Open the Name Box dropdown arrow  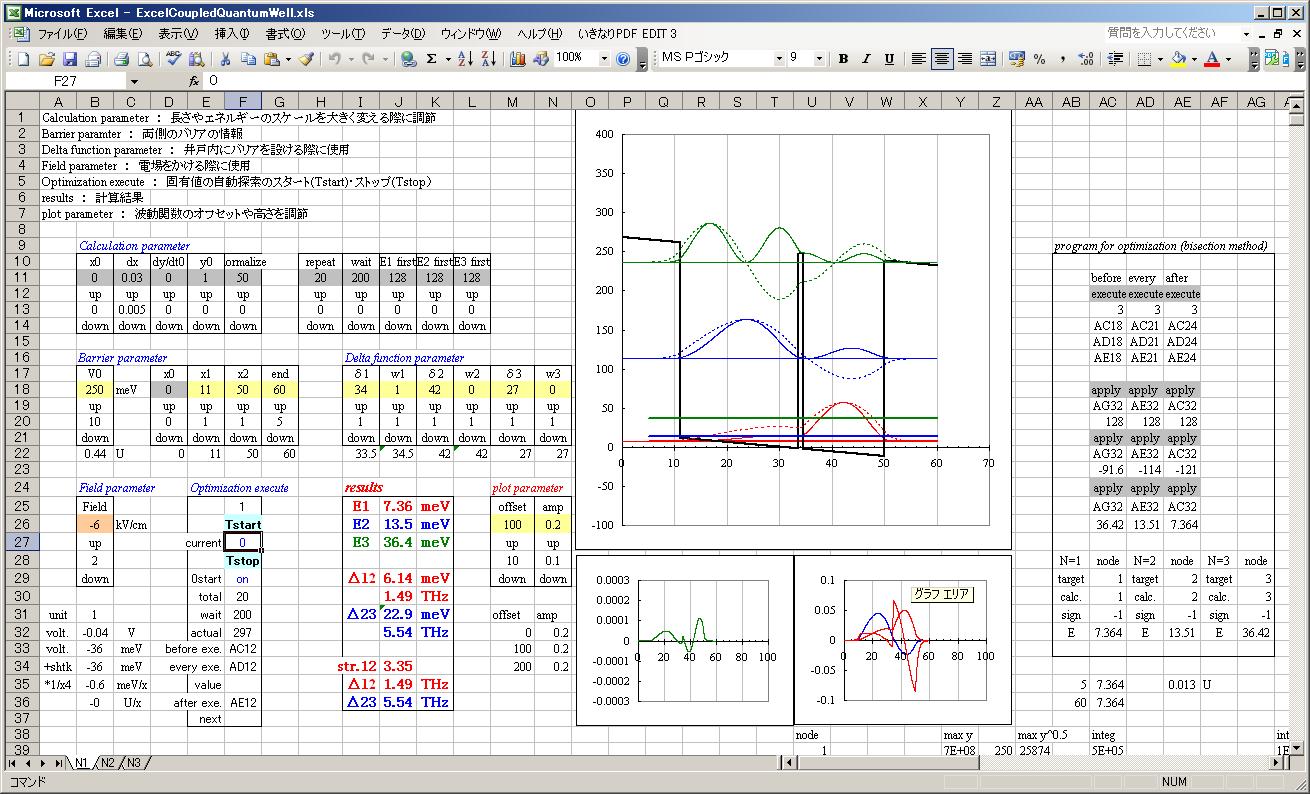coord(134,81)
